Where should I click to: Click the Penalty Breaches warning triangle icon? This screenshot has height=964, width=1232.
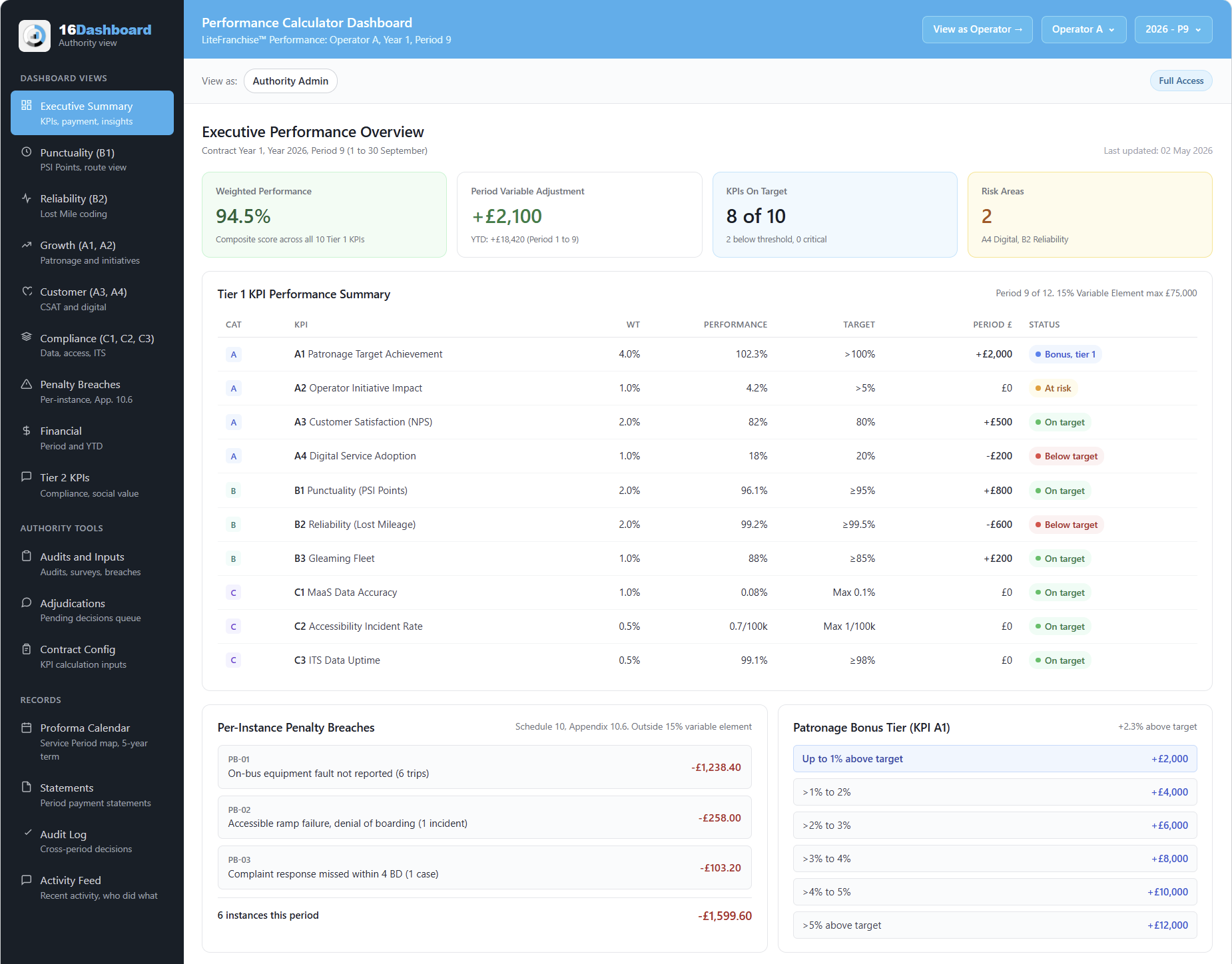(x=27, y=384)
